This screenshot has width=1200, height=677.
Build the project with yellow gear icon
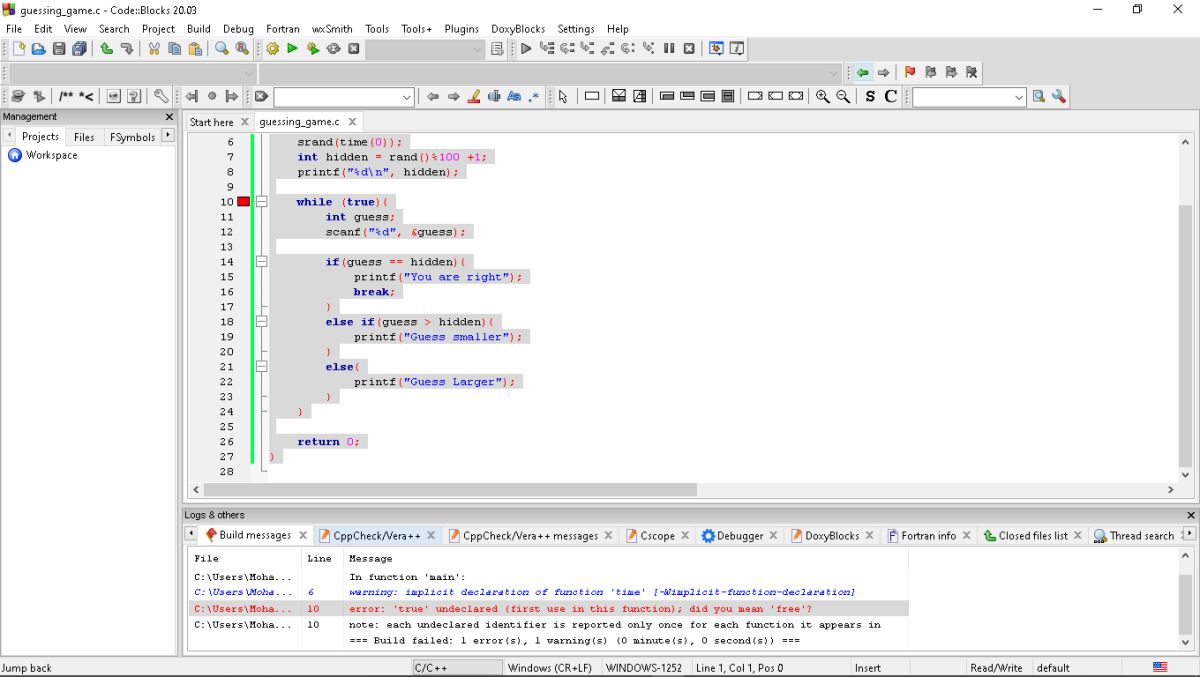click(273, 49)
